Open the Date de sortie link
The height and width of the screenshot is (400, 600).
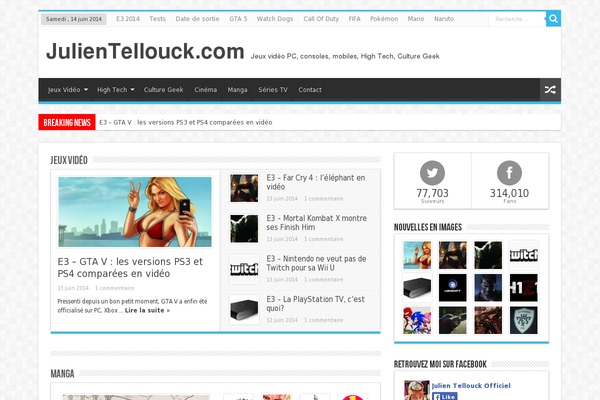[x=197, y=19]
